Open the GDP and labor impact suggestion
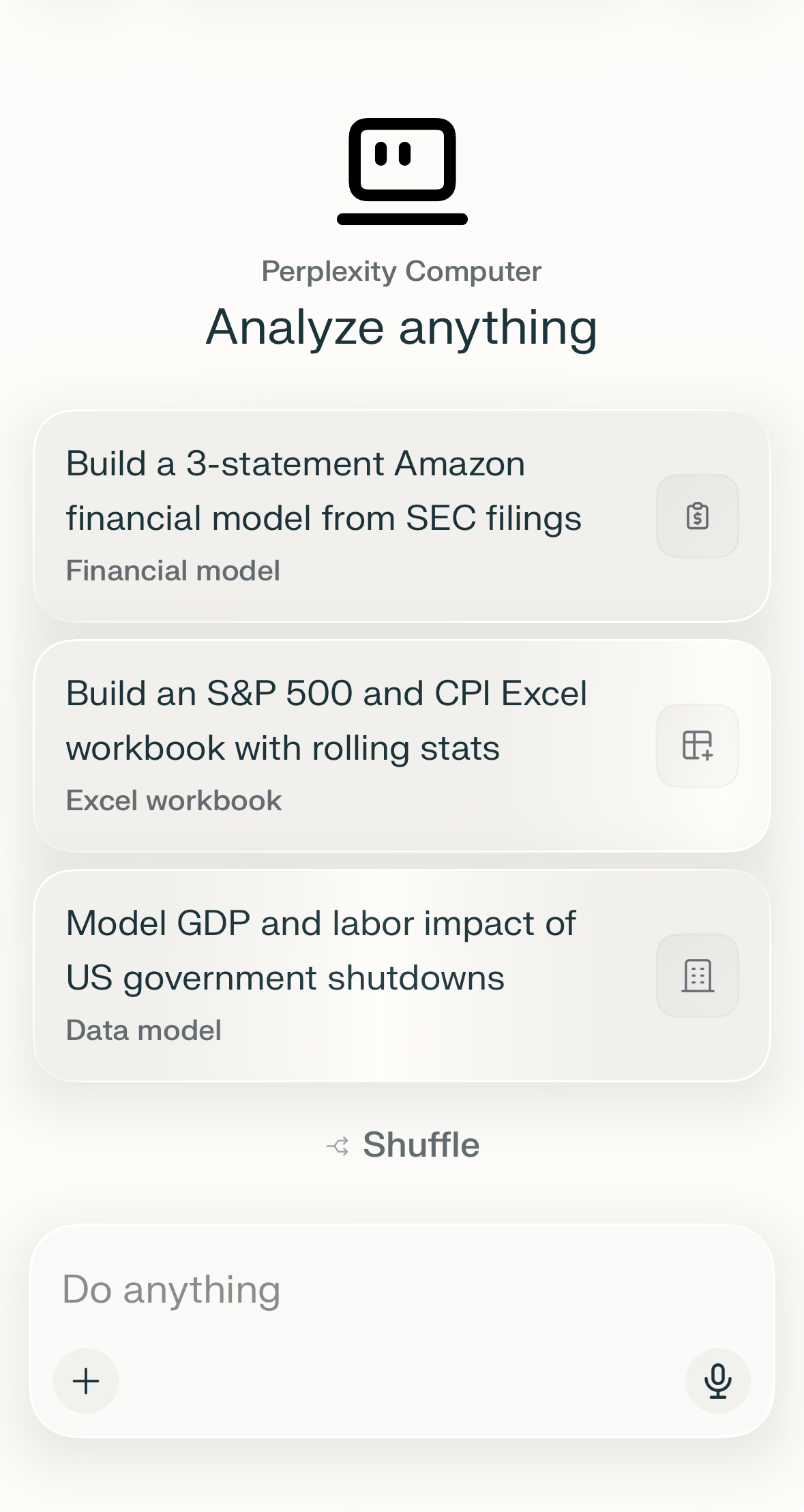 tap(321, 951)
